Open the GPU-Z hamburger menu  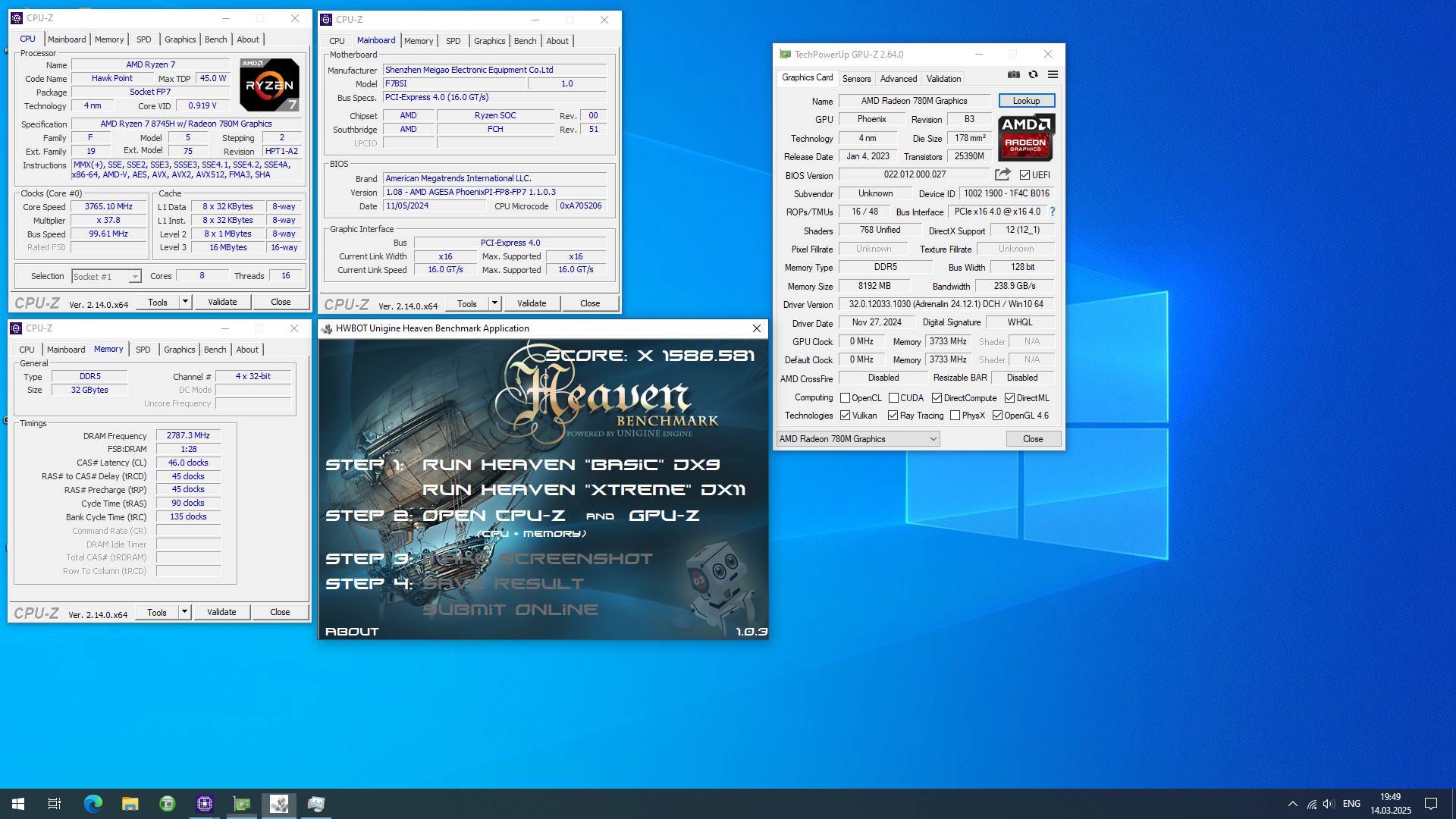click(x=1053, y=74)
